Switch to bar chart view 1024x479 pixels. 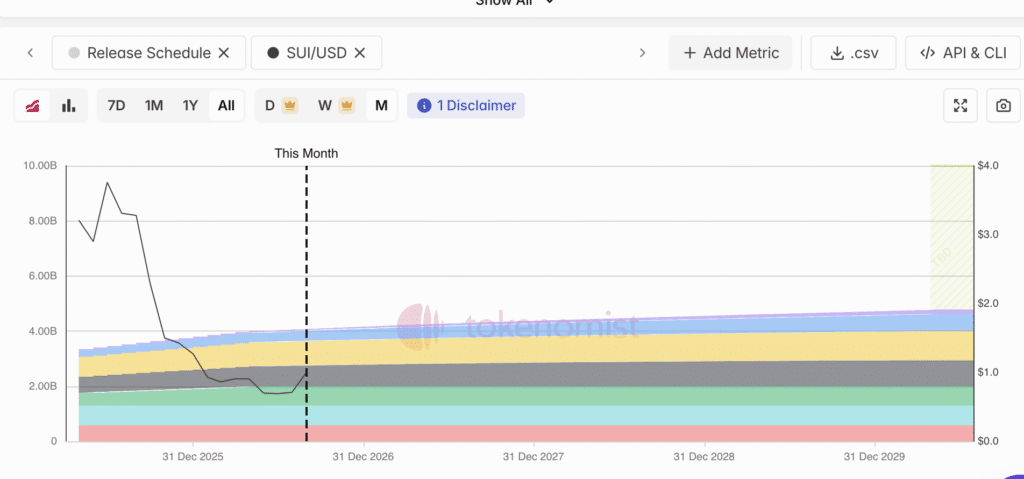pos(69,106)
